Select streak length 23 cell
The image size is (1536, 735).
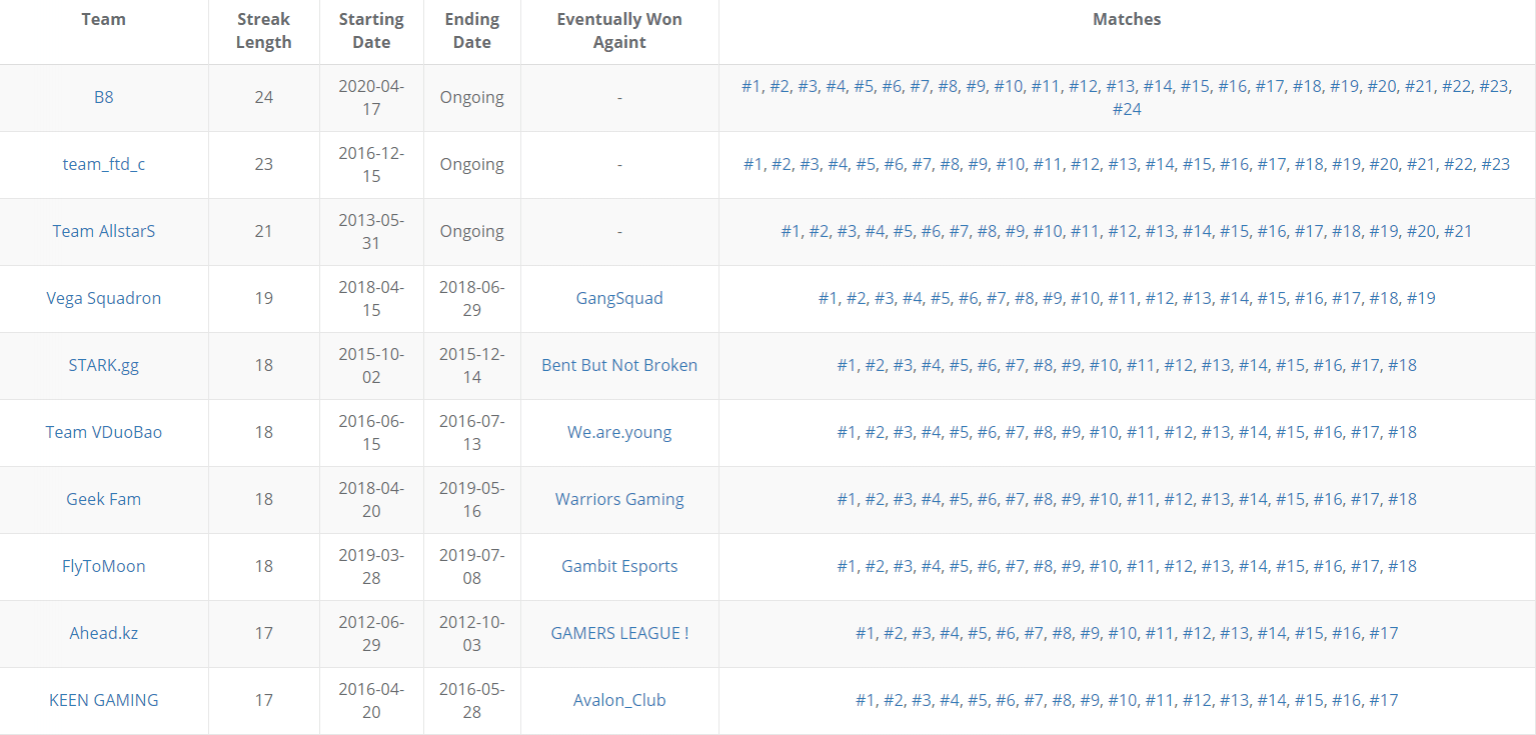point(264,165)
